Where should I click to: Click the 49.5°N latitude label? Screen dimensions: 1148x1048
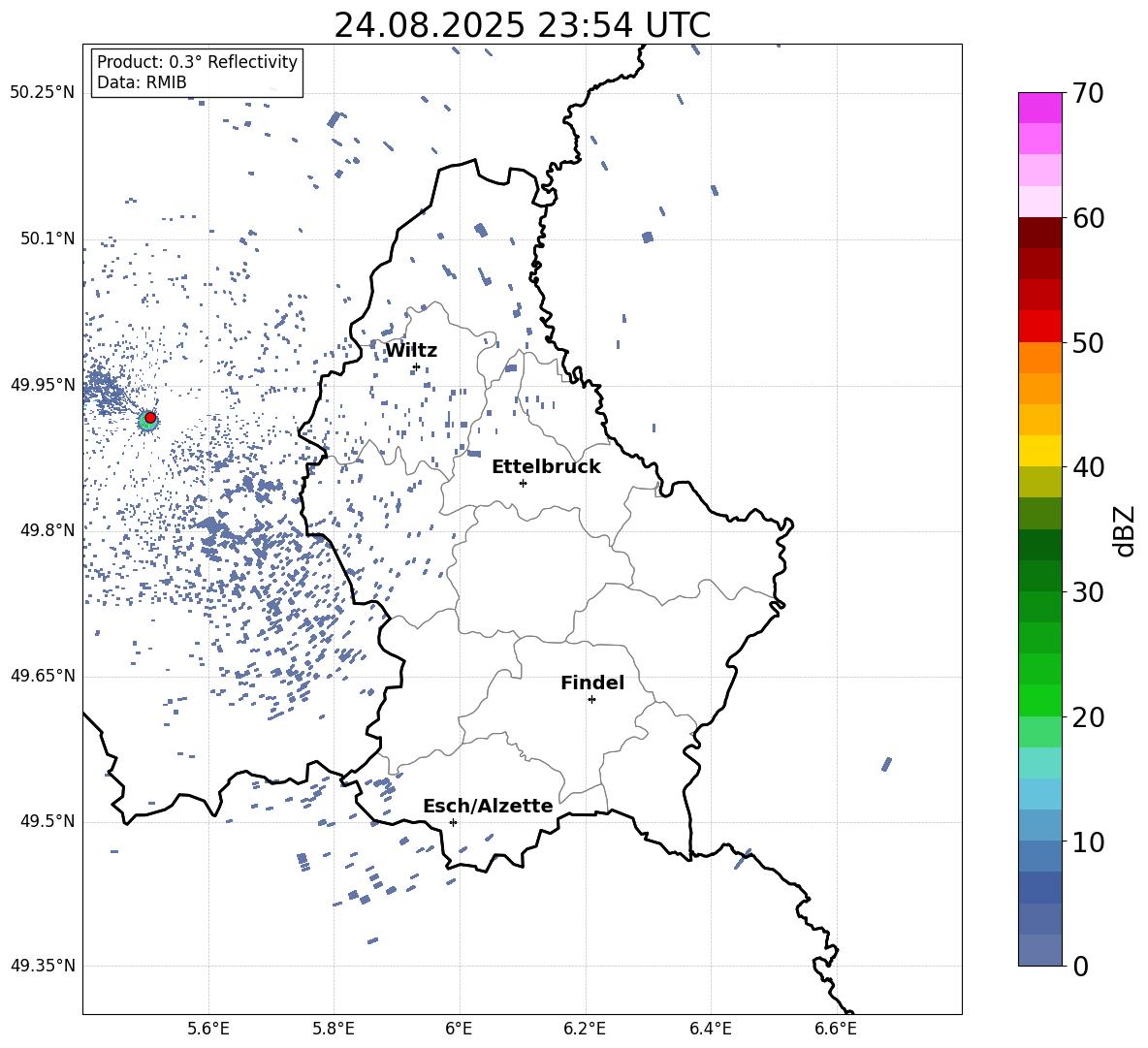point(48,821)
